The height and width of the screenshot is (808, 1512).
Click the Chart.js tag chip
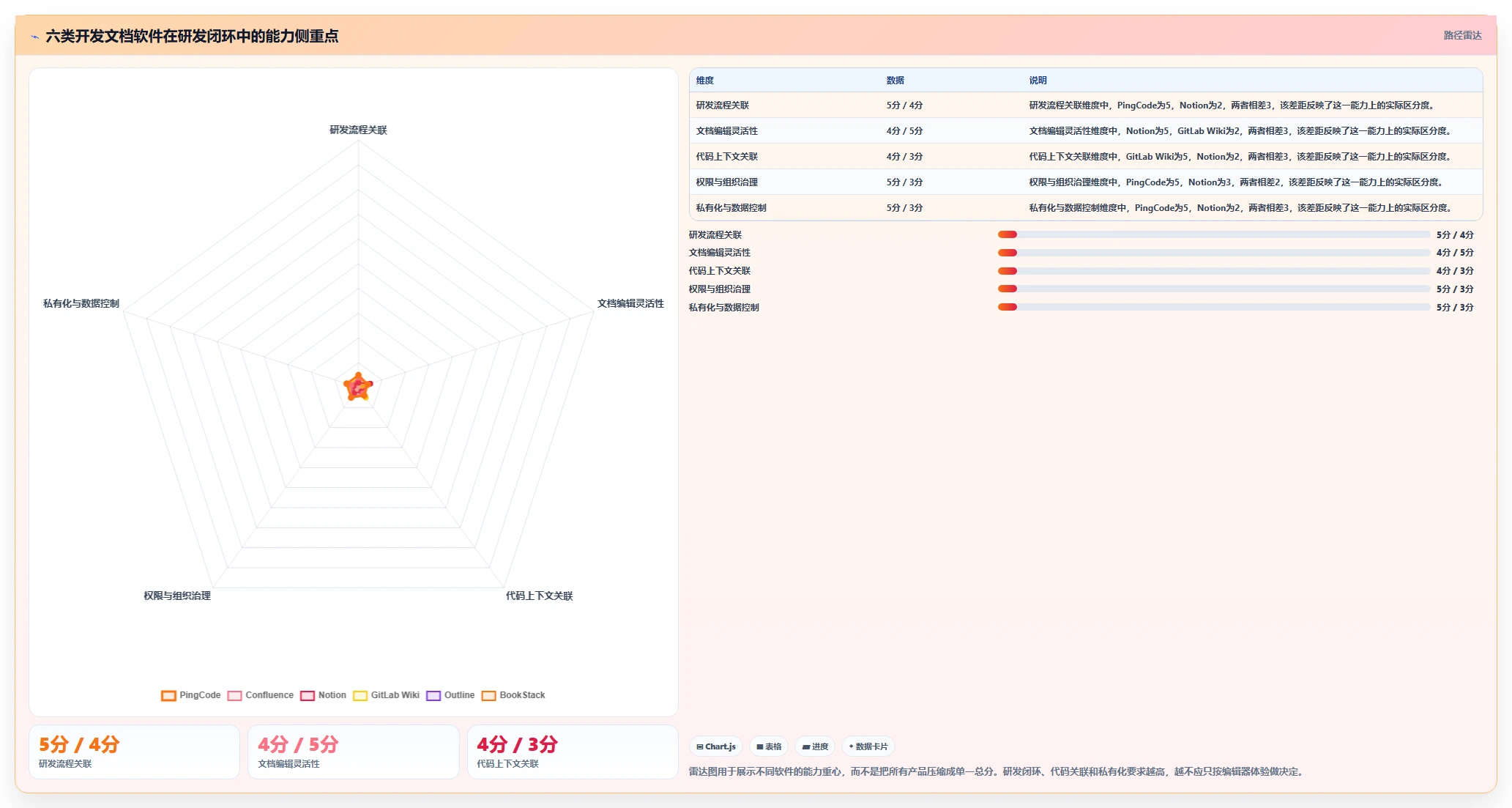pos(716,746)
